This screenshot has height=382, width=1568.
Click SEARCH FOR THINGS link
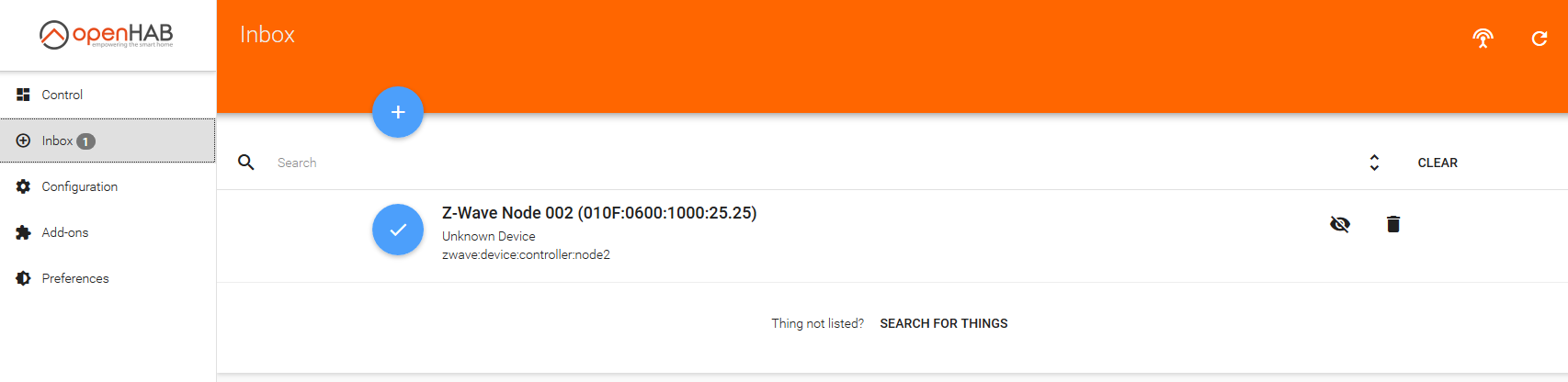click(944, 323)
